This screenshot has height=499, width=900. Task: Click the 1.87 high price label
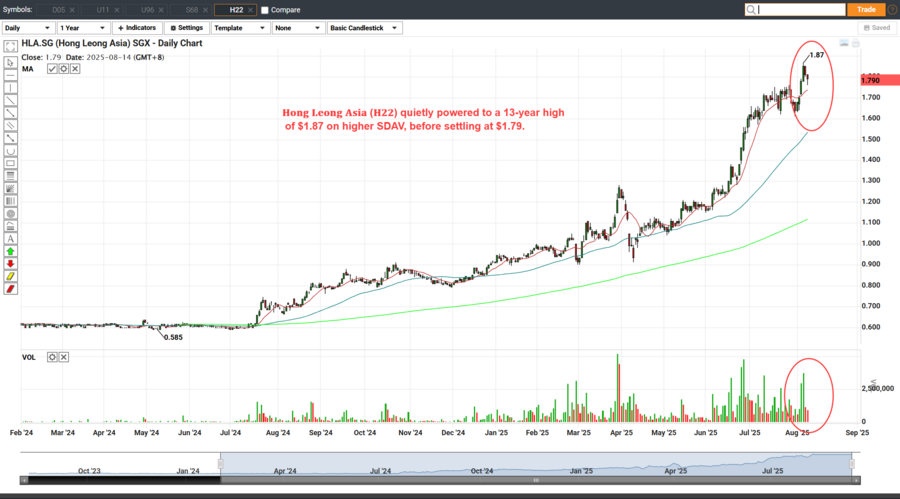coord(817,55)
